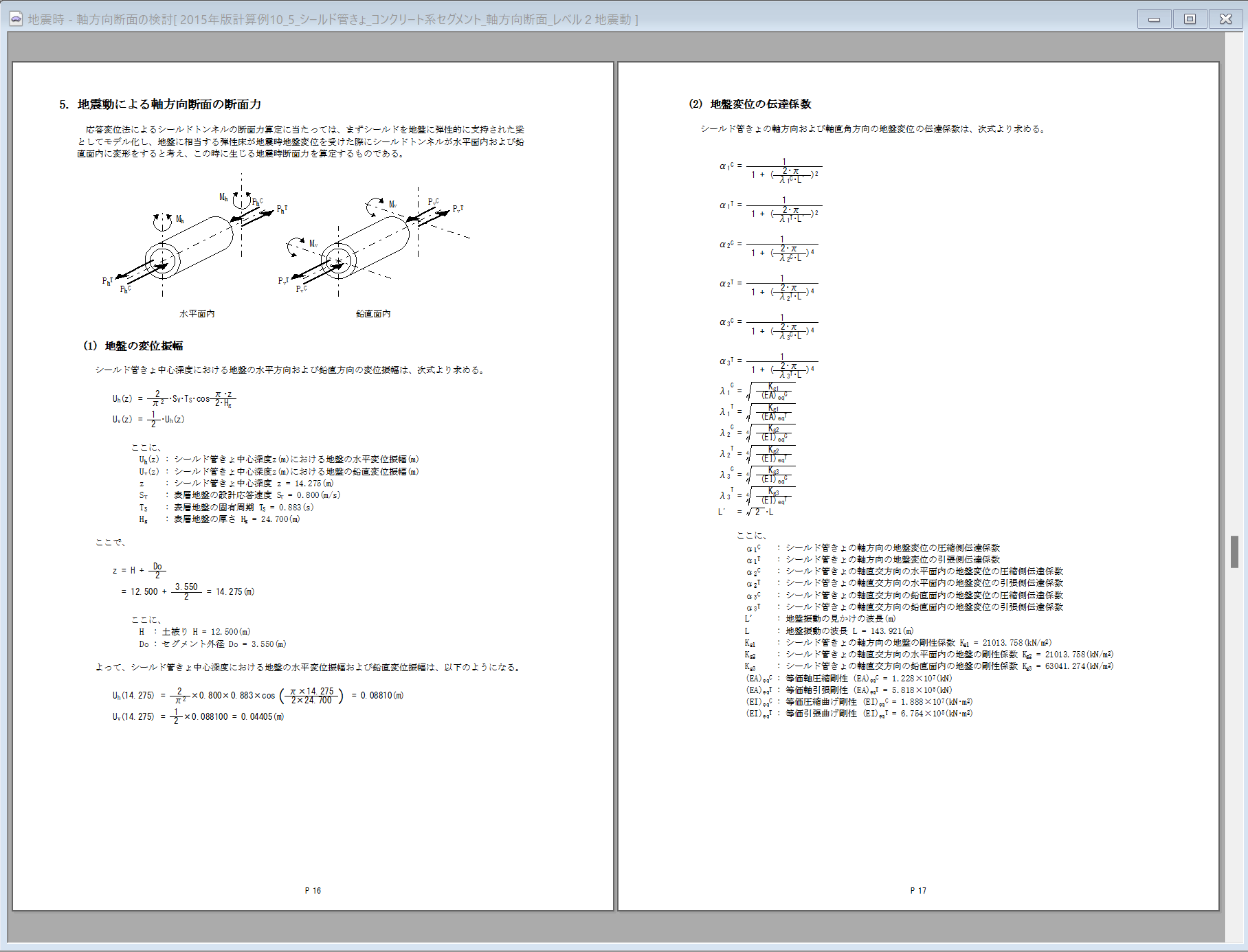Click the z = 12.500 + 3.550/2 calculation
The height and width of the screenshot is (952, 1248).
(187, 591)
